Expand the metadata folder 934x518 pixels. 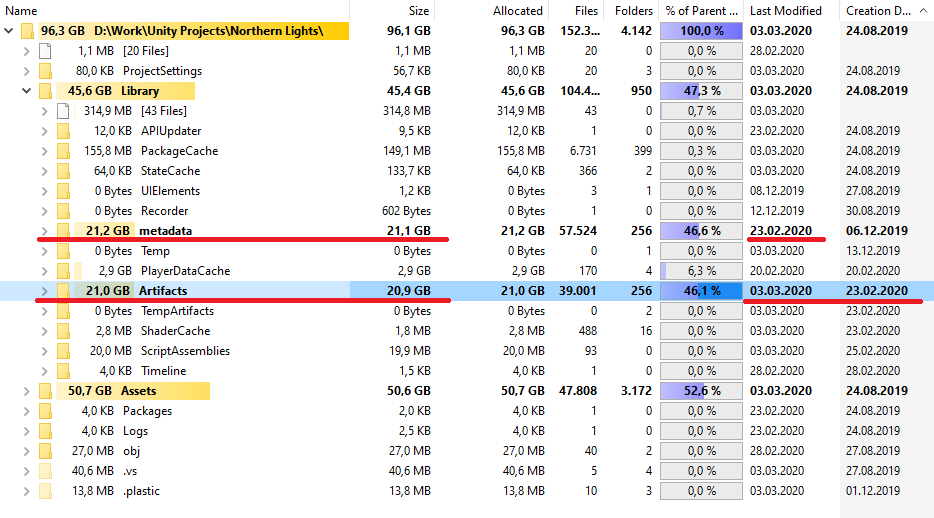(44, 231)
